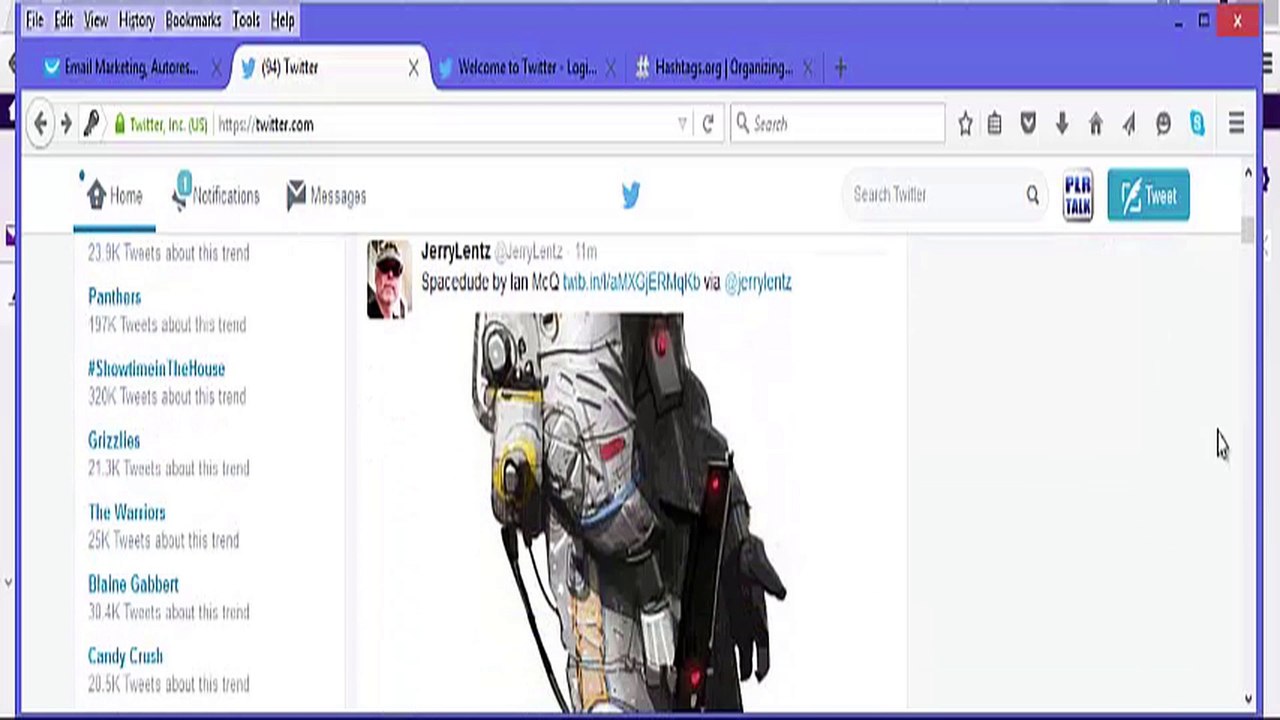Focus the twitter.com address bar

tap(445, 124)
